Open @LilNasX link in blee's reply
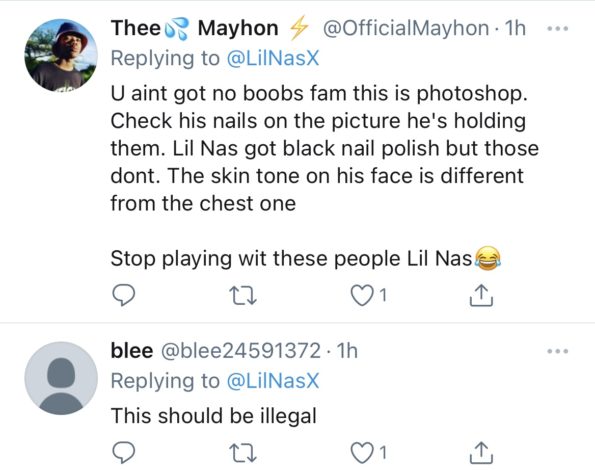This screenshot has height=470, width=595. (273, 381)
